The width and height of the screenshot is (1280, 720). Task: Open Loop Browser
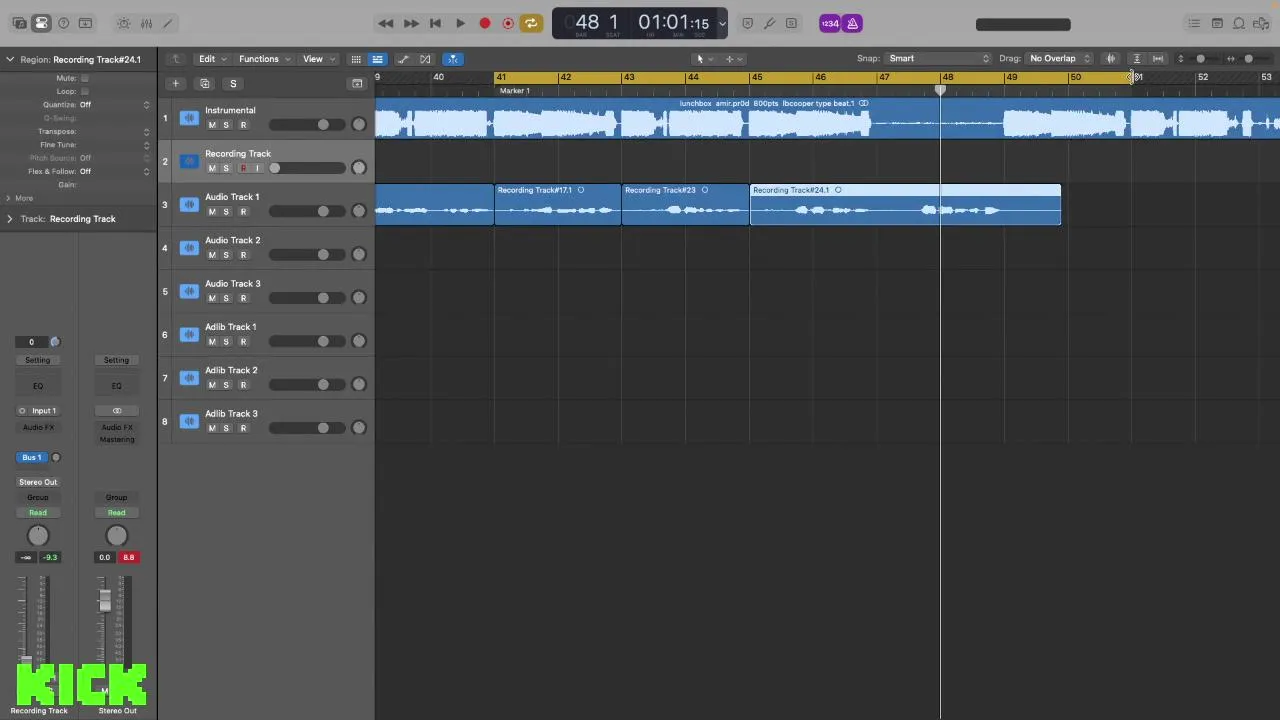pyautogui.click(x=1239, y=23)
